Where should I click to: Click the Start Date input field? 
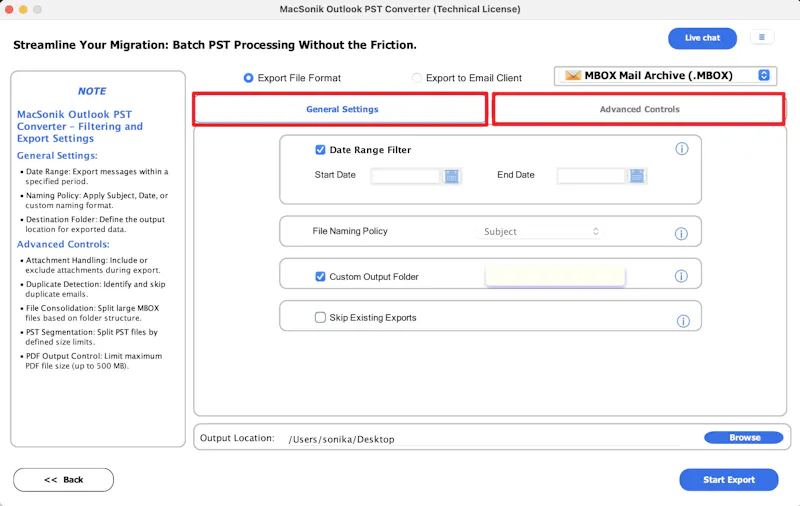[405, 176]
